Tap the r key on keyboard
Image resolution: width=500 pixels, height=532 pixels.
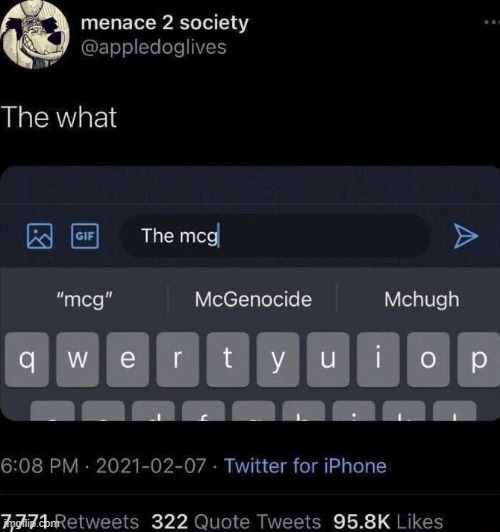177,359
